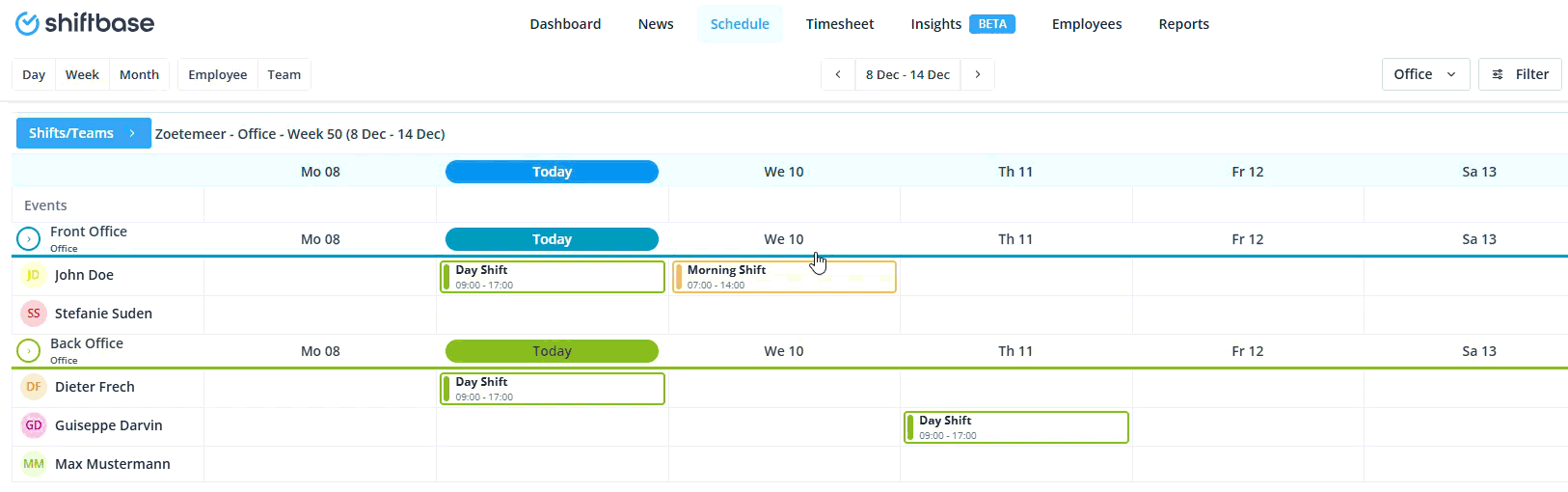This screenshot has width=1568, height=492.
Task: Go to next week arrow
Action: point(978,74)
